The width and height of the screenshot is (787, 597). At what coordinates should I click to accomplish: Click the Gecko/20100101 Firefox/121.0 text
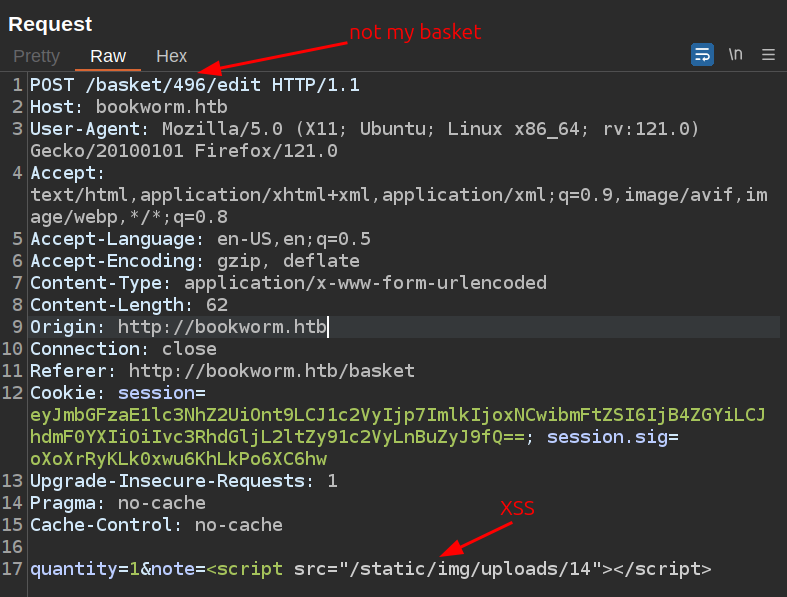click(184, 151)
